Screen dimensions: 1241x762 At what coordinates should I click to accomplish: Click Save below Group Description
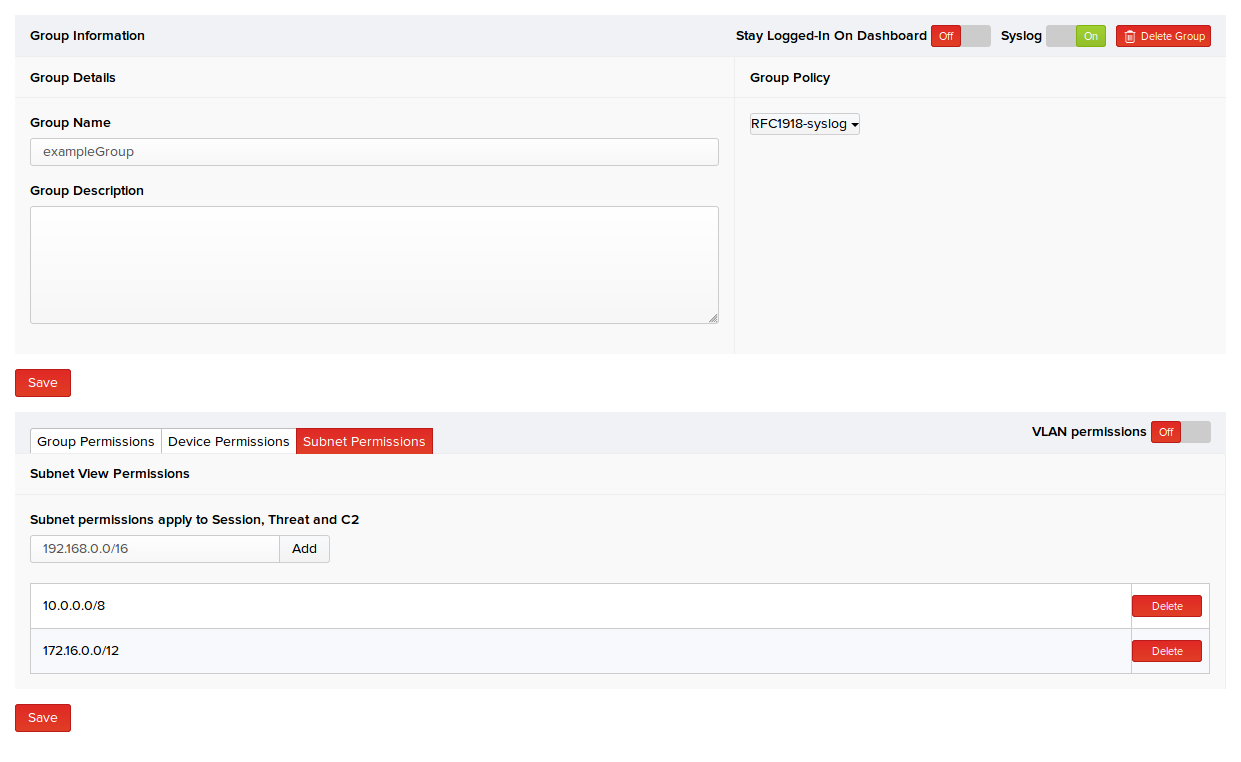(x=43, y=383)
